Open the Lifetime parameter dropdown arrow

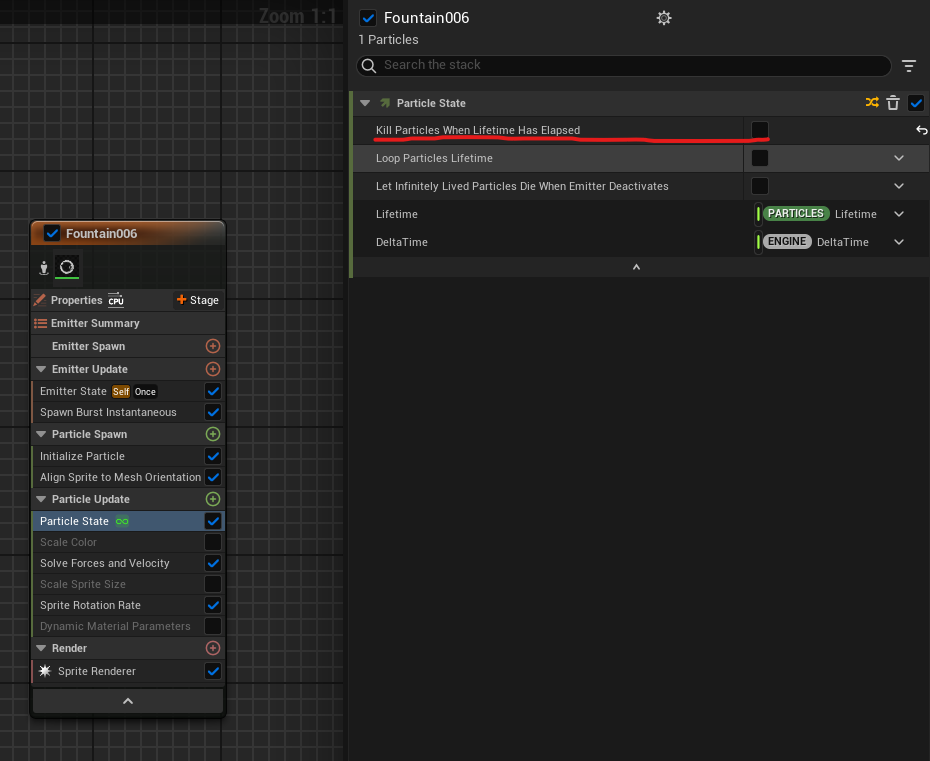tap(898, 214)
